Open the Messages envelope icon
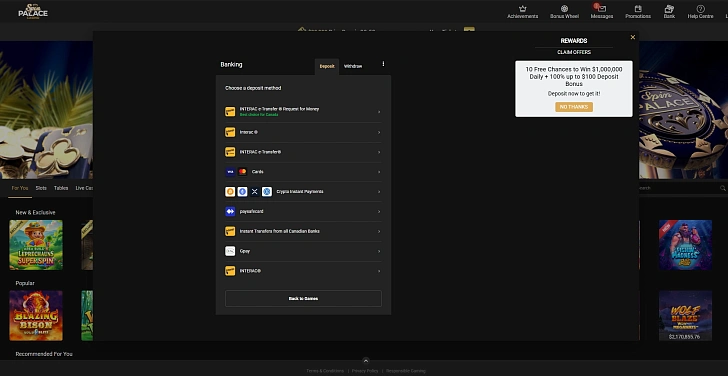 (x=602, y=9)
